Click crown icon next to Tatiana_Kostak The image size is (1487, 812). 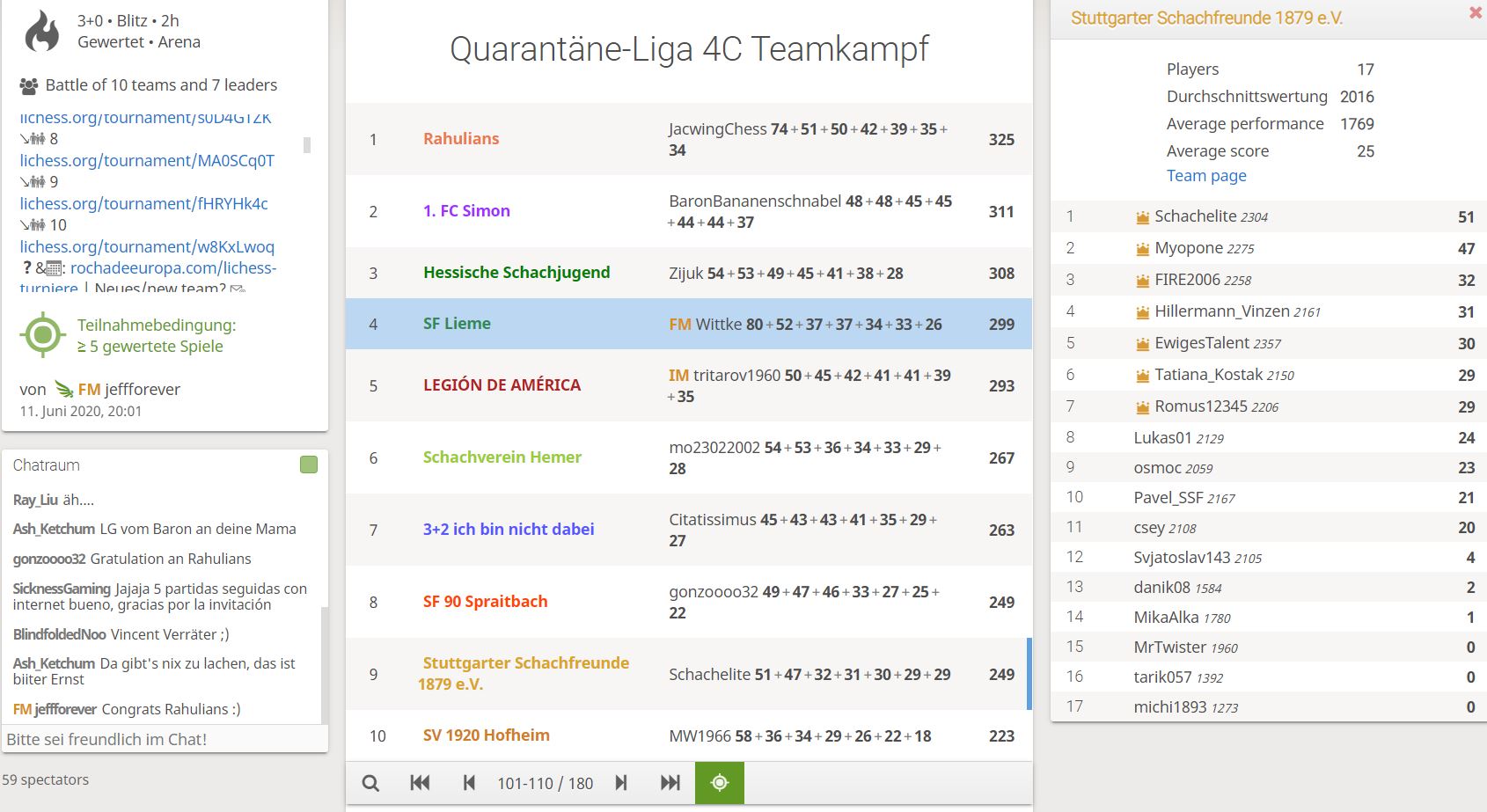[1142, 376]
